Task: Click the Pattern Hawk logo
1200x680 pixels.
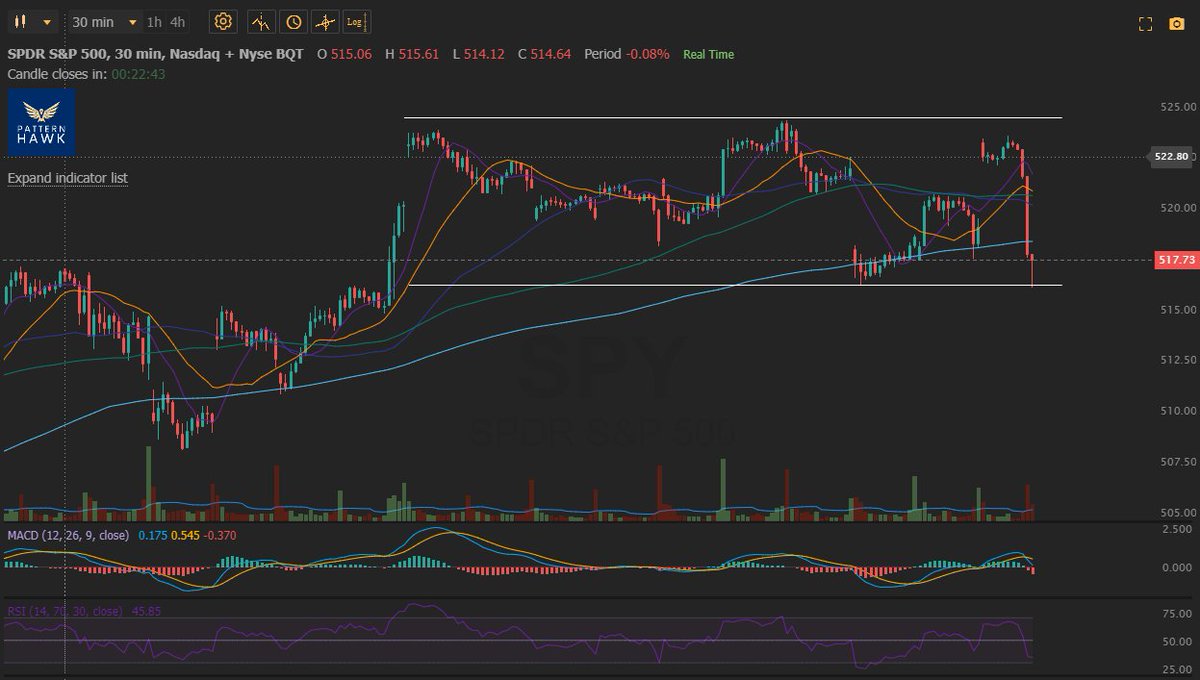Action: (41, 122)
